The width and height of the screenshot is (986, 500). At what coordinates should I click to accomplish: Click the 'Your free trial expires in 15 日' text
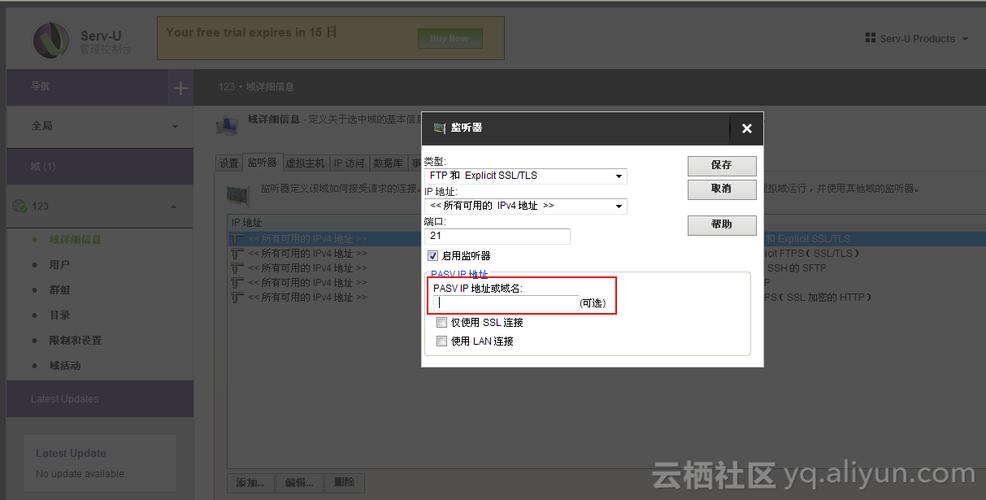[251, 32]
